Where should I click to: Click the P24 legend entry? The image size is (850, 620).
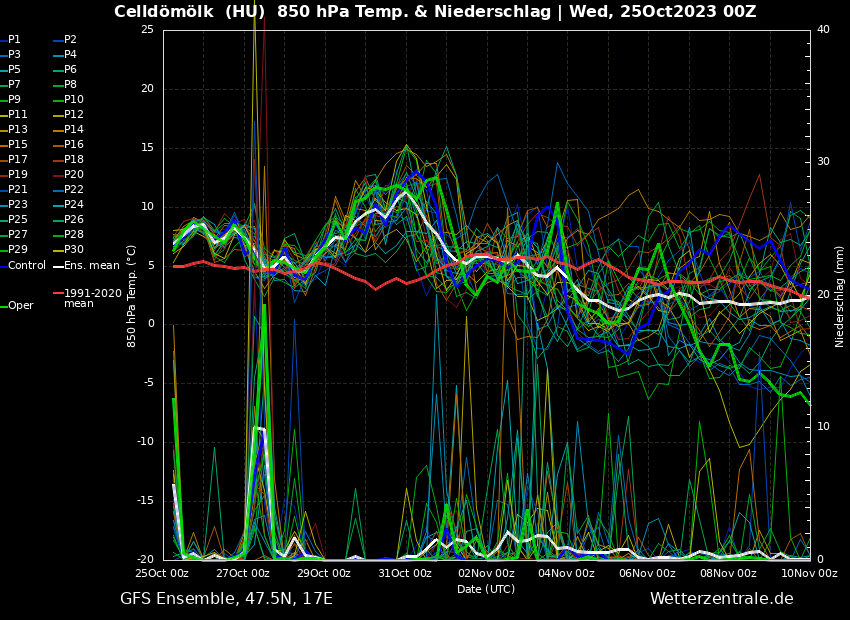click(x=74, y=205)
